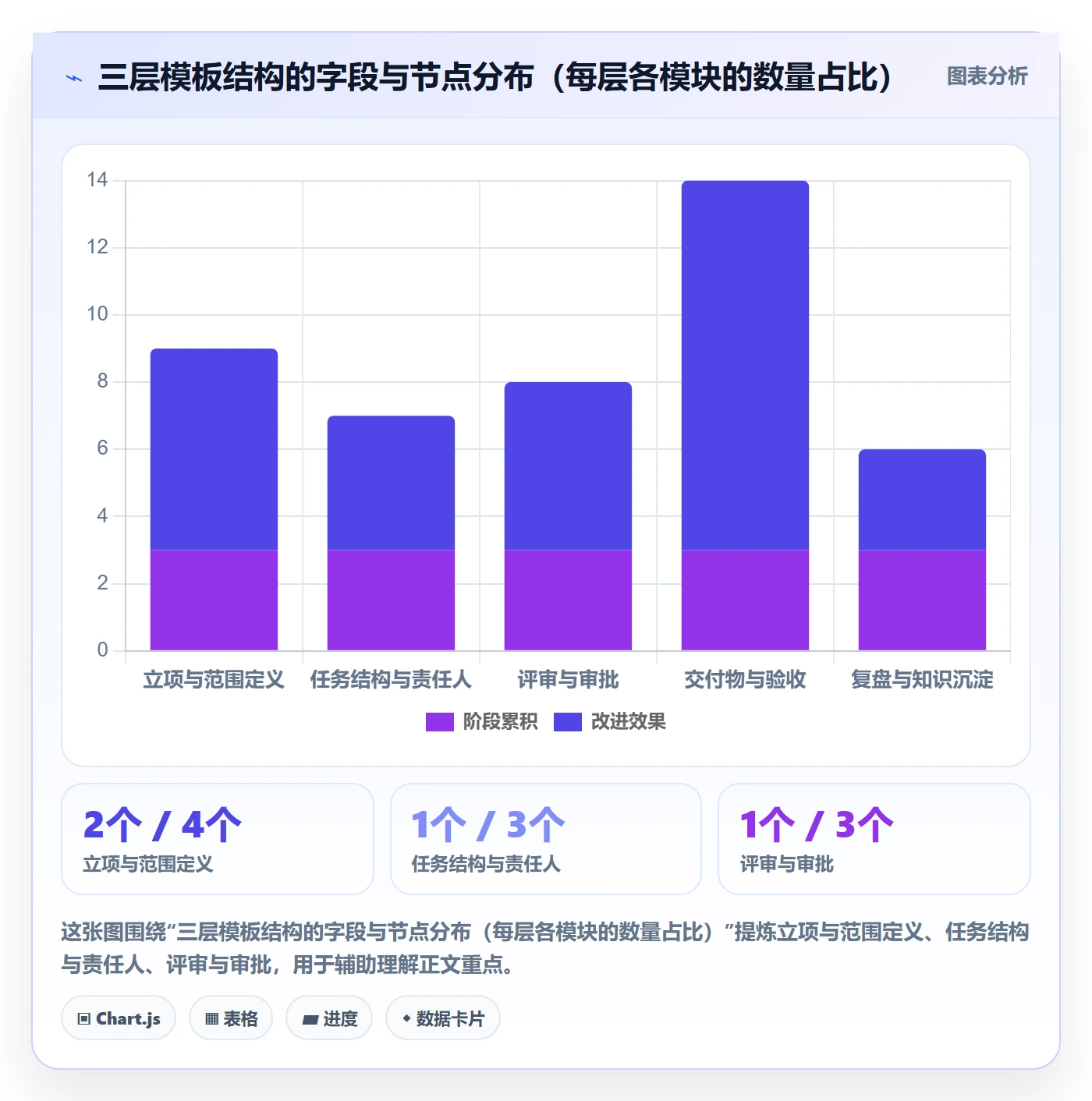The height and width of the screenshot is (1101, 1092).
Task: Select the blue 改进效果 bar for 立项与范围定义
Action: [214, 449]
